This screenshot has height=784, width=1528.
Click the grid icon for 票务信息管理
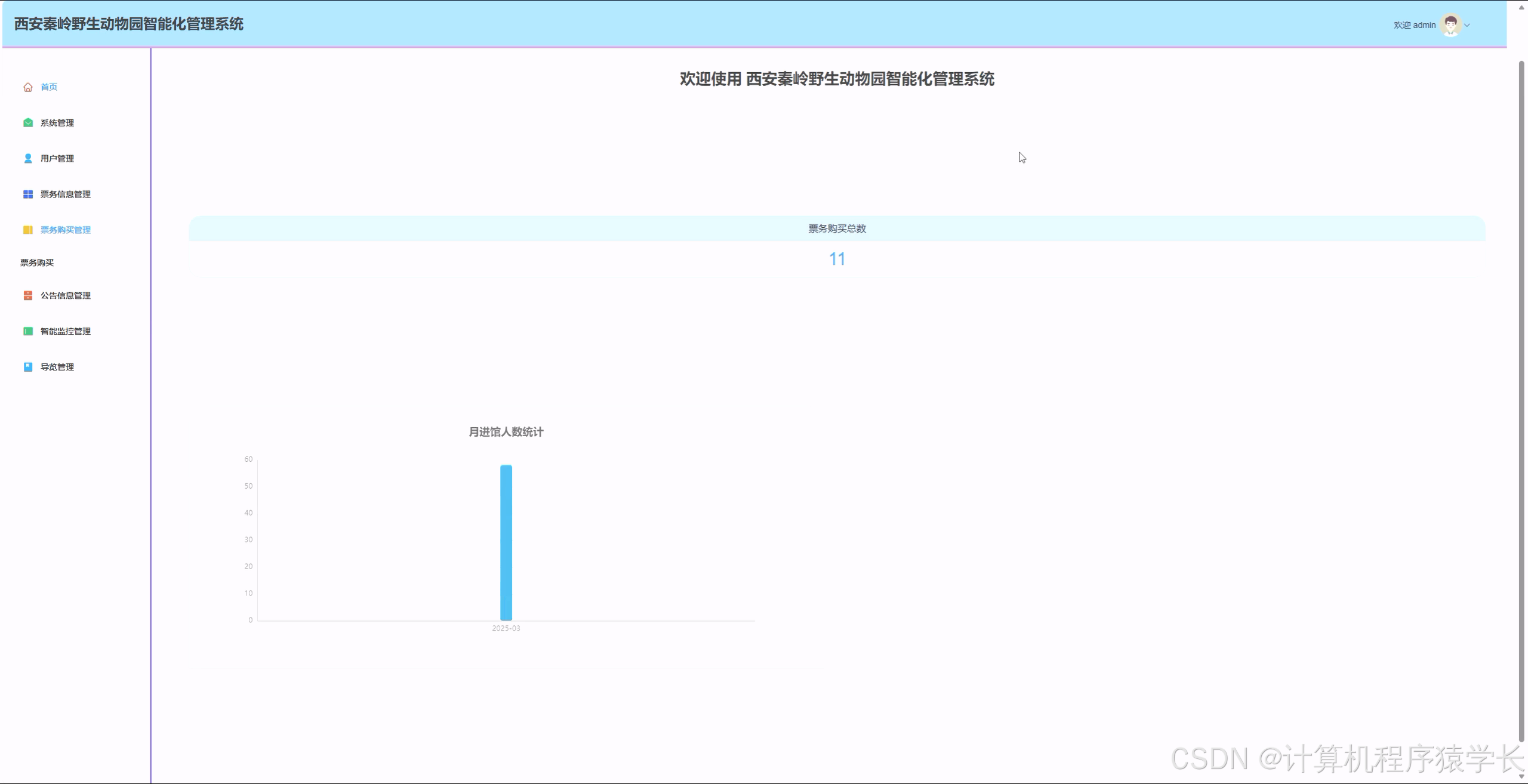(x=28, y=195)
